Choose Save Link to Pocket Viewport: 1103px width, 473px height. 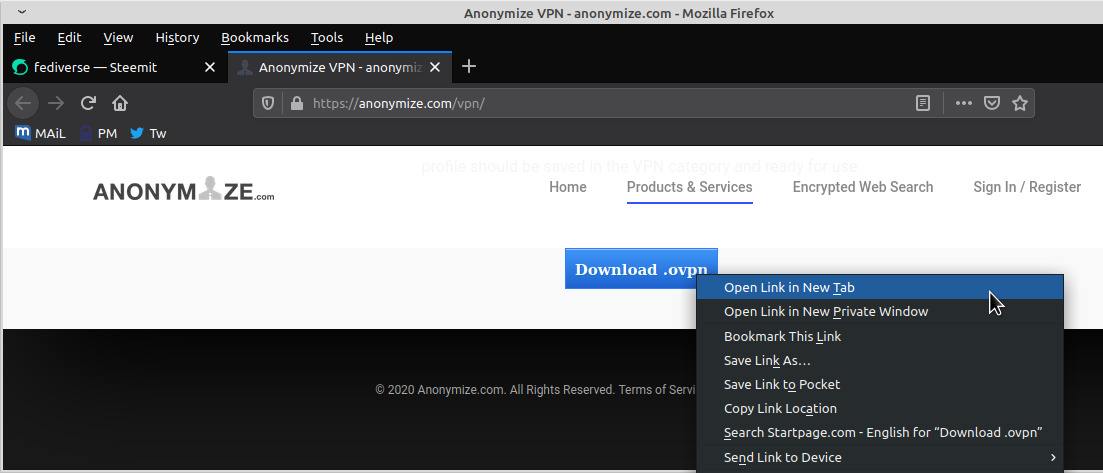(879, 384)
